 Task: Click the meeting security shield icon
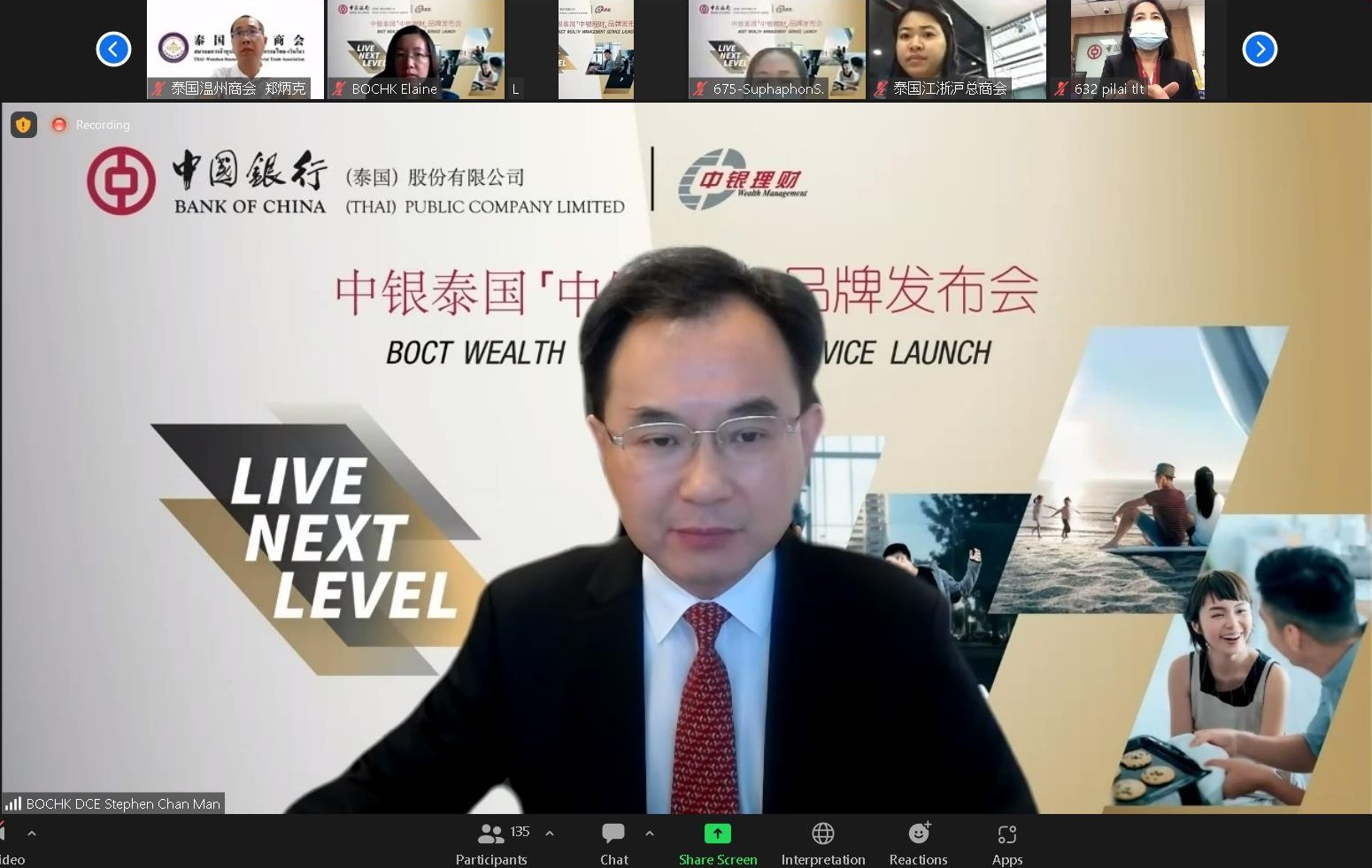[x=23, y=125]
